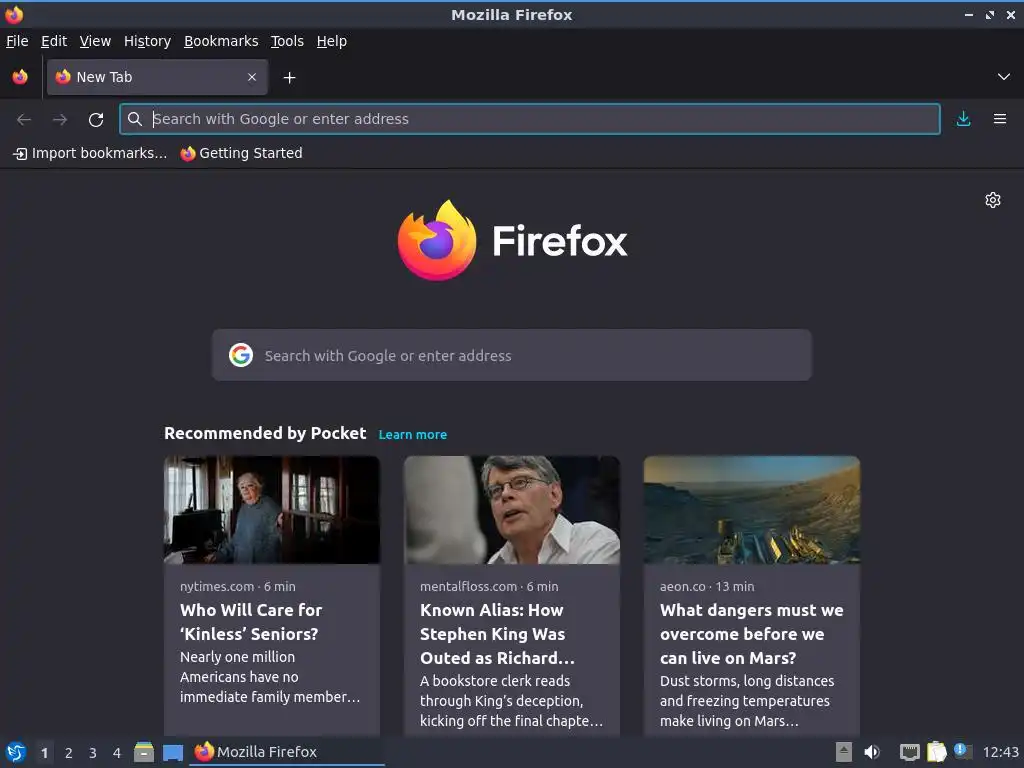The height and width of the screenshot is (768, 1024).
Task: Open the Downloads panel
Action: (x=963, y=119)
